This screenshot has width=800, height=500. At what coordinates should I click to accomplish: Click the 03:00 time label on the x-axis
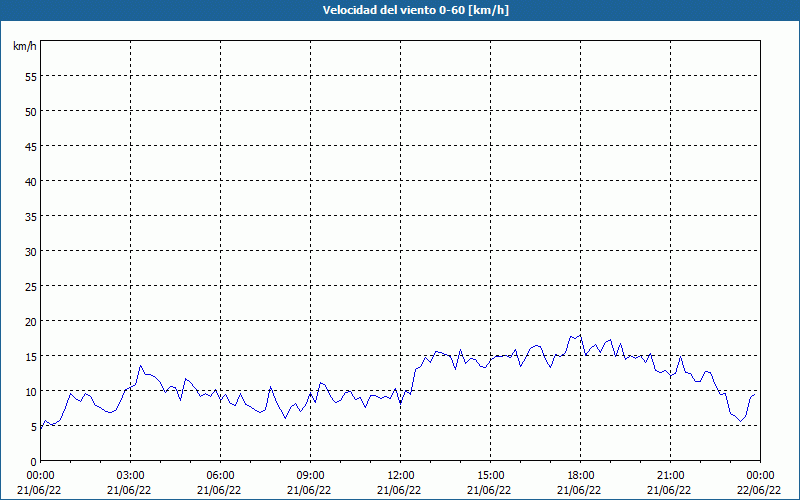(x=130, y=475)
